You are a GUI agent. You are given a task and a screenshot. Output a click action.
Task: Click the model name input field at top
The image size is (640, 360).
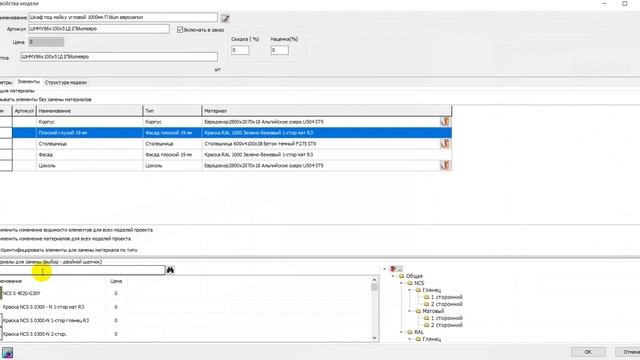(x=123, y=18)
